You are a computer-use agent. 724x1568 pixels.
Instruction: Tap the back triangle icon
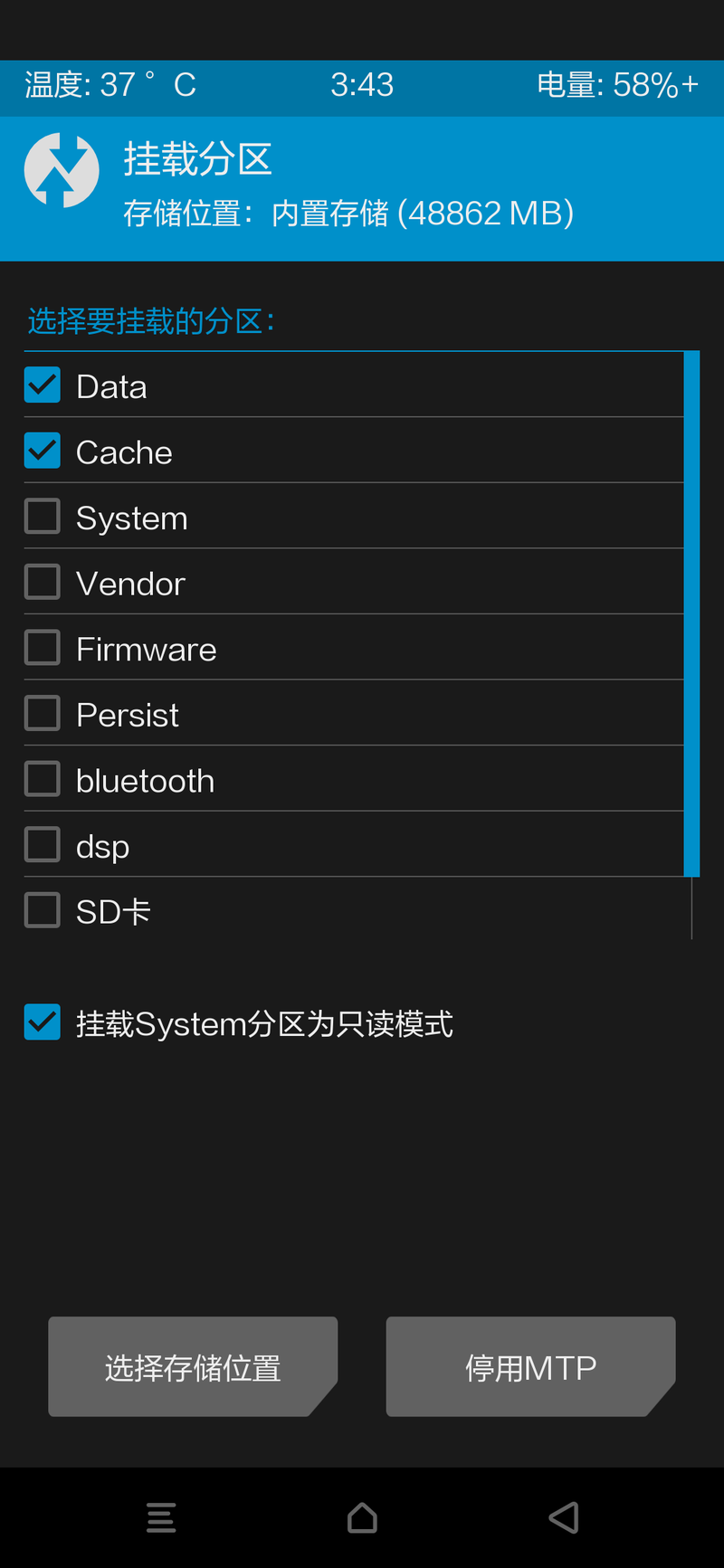(564, 1517)
